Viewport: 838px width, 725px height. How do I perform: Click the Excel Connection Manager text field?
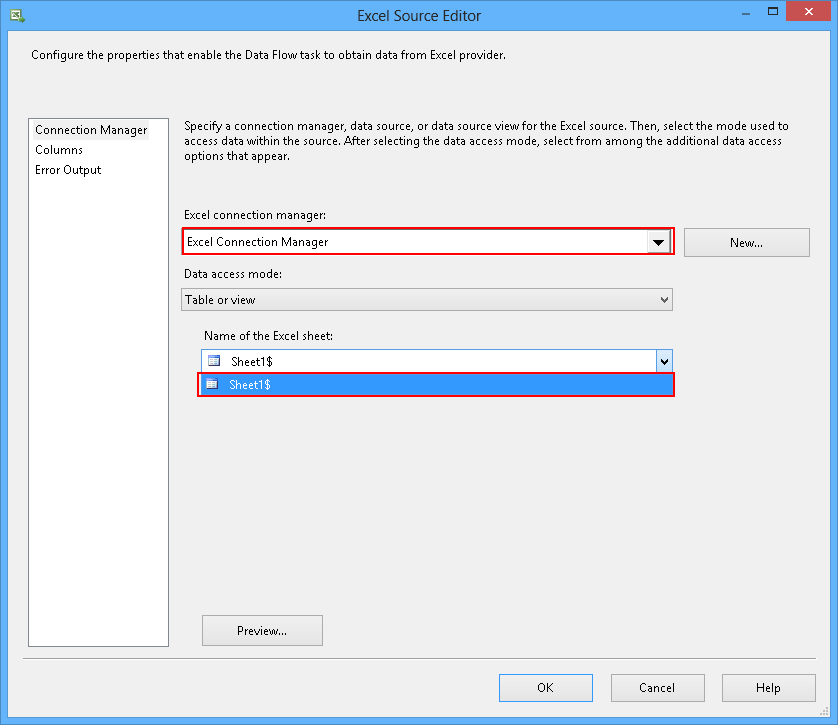(x=414, y=242)
